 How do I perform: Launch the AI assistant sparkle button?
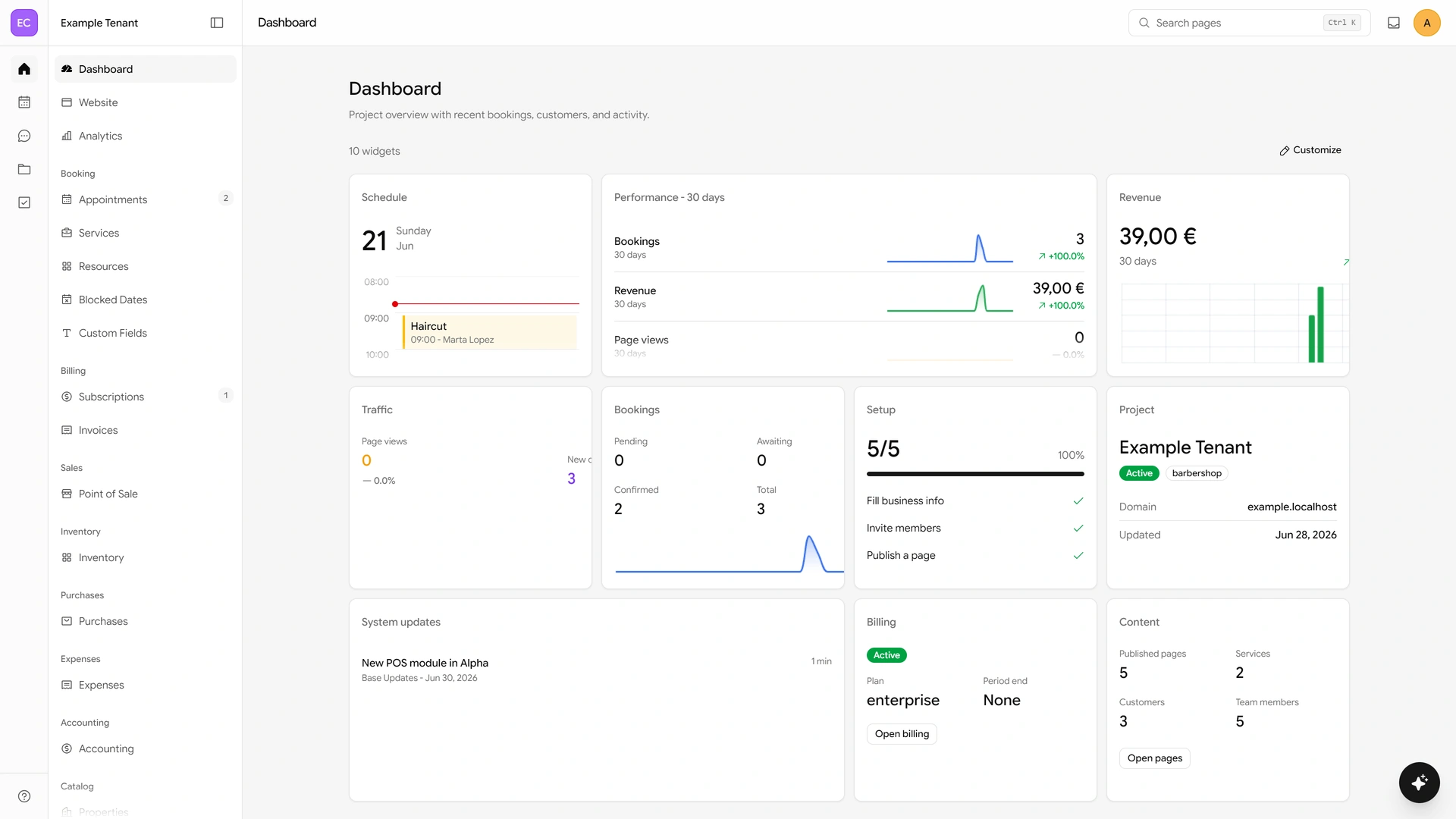coord(1420,782)
